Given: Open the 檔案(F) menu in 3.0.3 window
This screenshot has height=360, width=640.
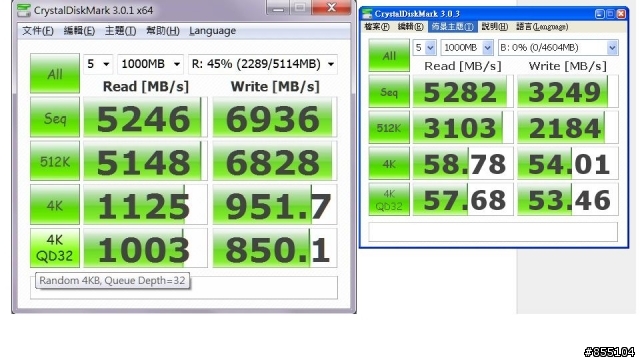Looking at the screenshot, I should (377, 27).
